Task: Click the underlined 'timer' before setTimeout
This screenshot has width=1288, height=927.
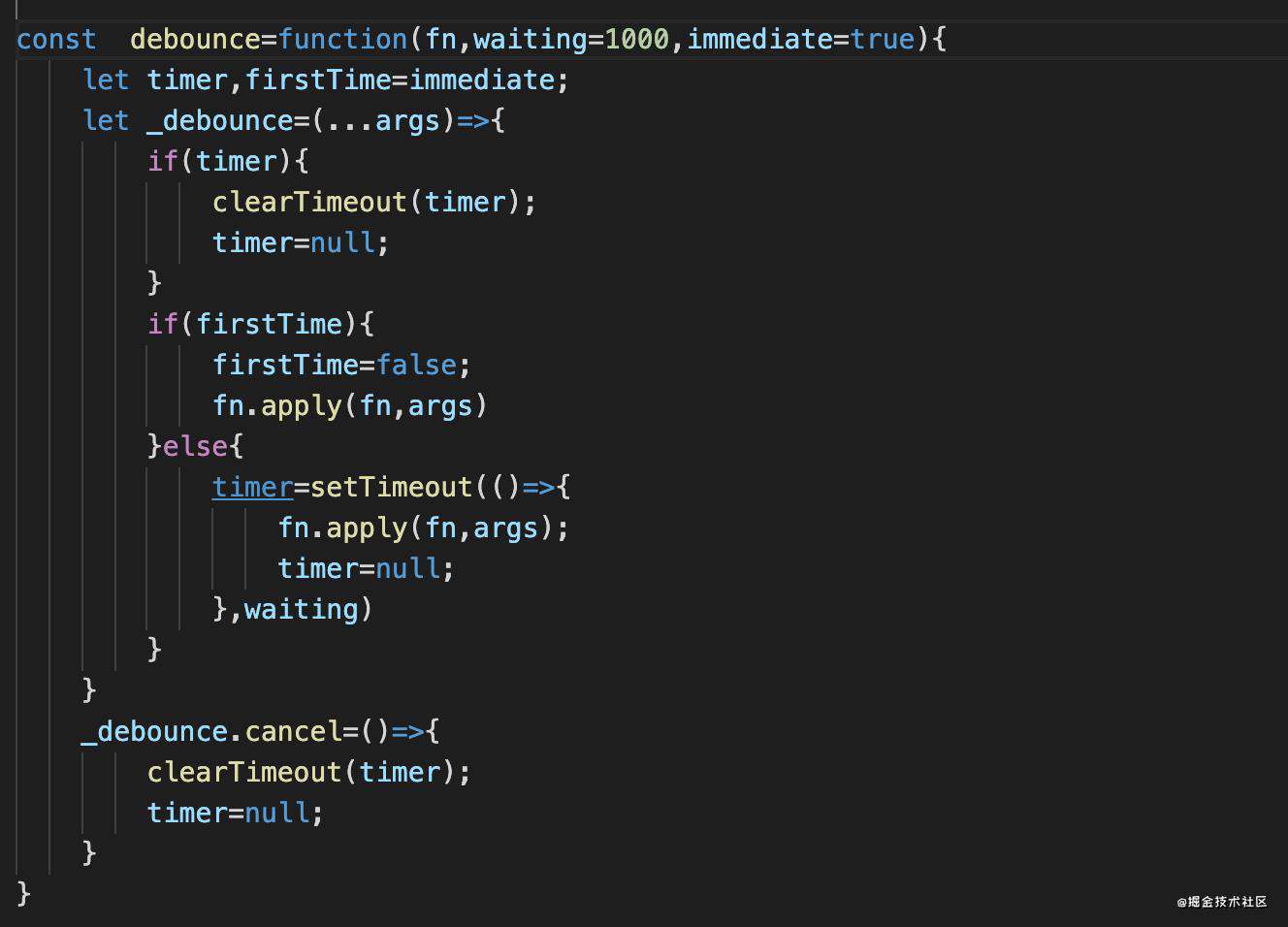Action: click(252, 488)
